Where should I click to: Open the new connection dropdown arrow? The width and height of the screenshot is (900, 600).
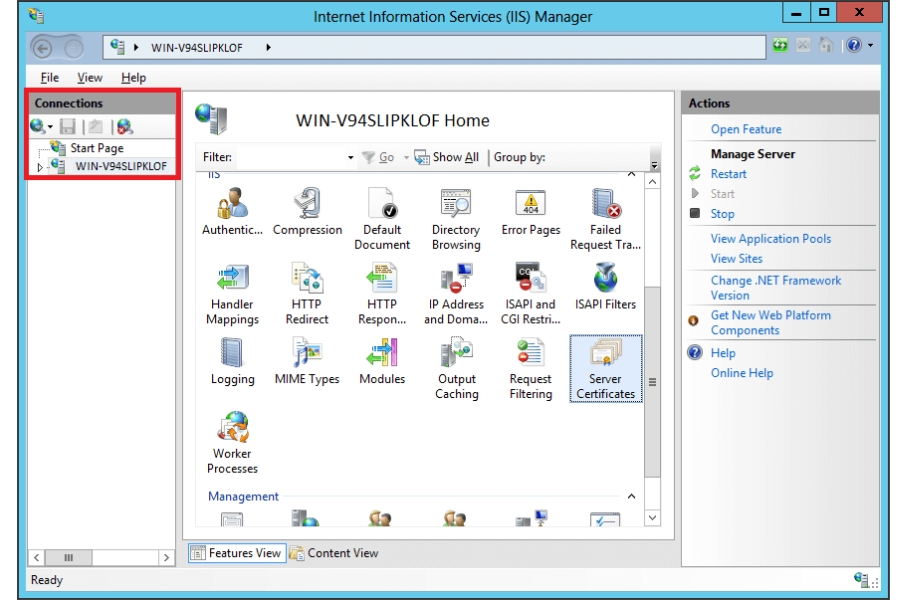(51, 127)
